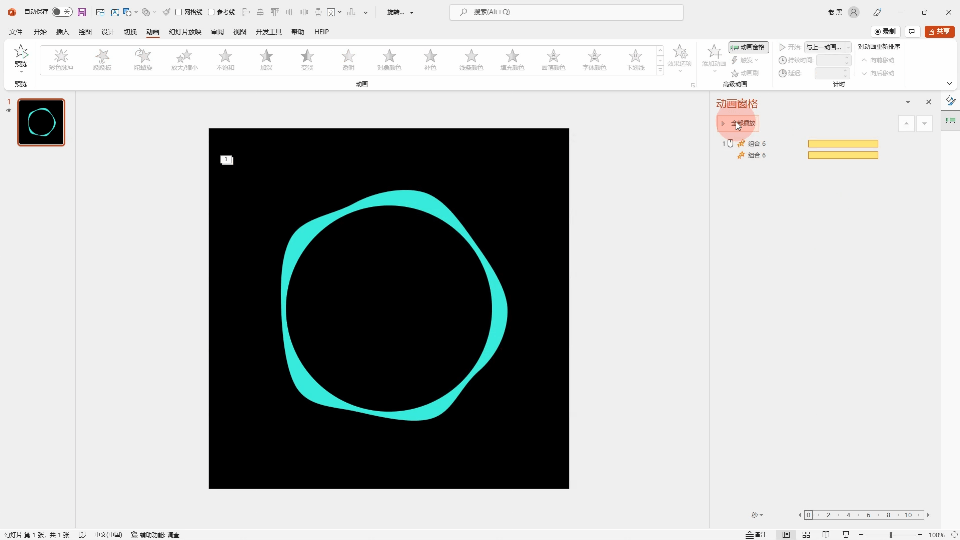This screenshot has width=960, height=540.
Task: Open the Help ribbon tab
Action: 298,32
